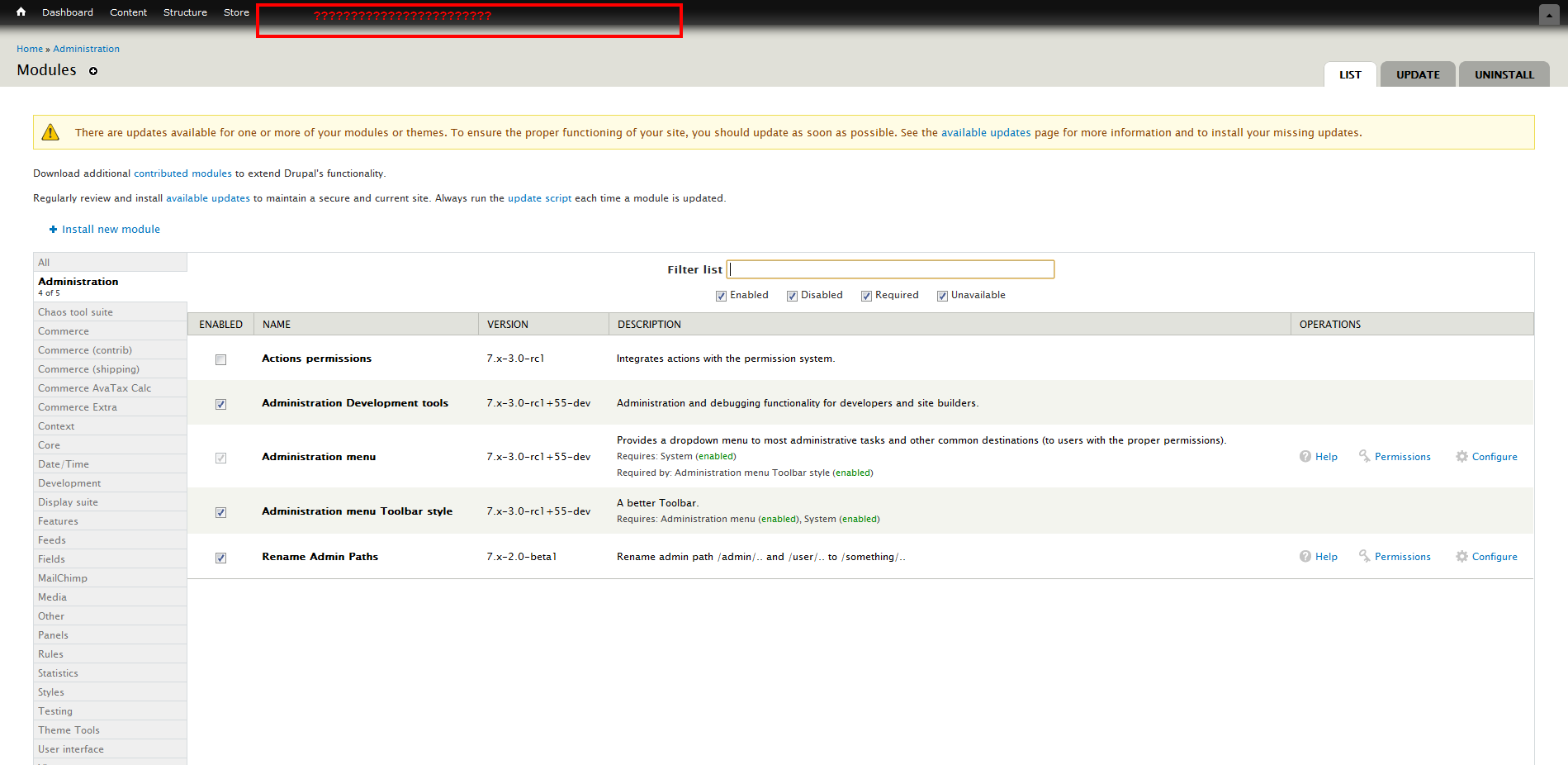Select the Theme Tools category

pos(110,730)
